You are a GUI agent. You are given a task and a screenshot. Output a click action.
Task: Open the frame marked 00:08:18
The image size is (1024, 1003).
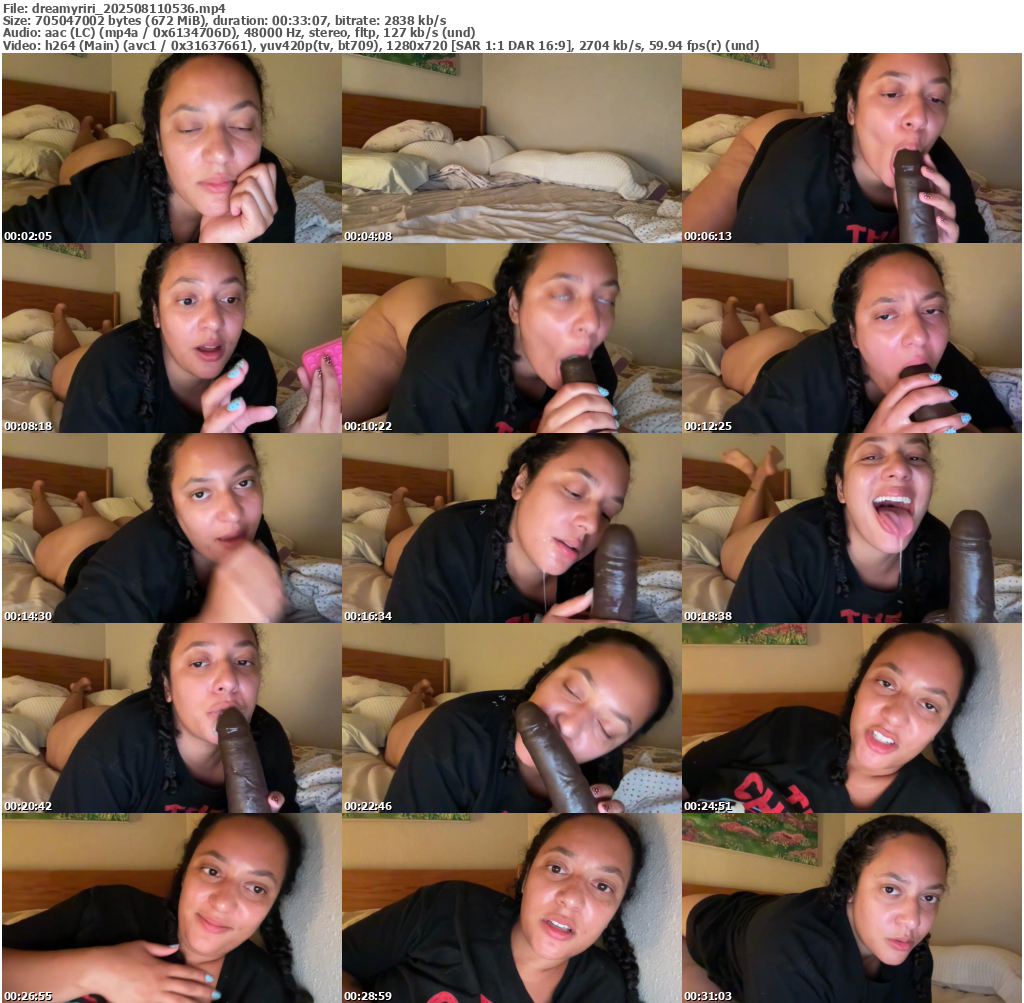pos(172,338)
